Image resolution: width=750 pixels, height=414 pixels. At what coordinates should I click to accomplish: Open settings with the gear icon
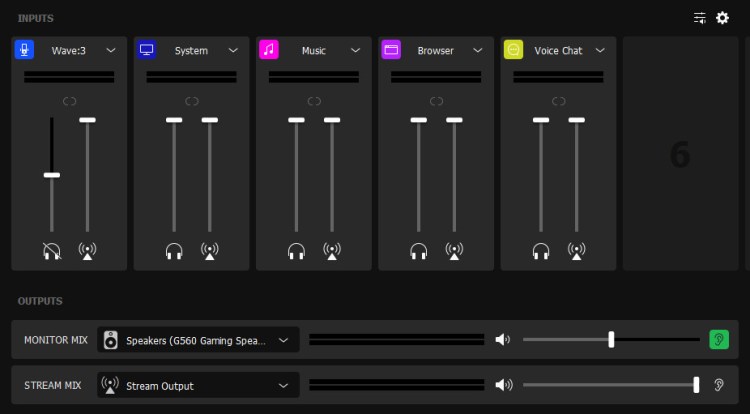pos(722,18)
